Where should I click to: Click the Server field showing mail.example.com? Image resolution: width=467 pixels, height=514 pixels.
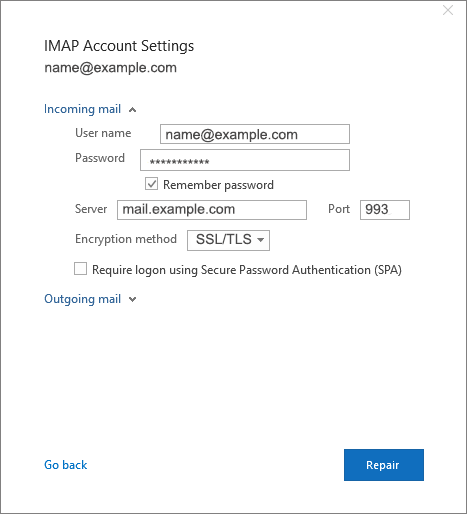(212, 210)
